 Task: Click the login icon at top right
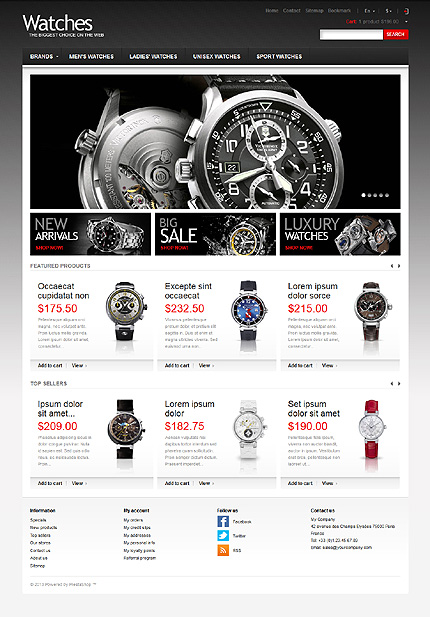pyautogui.click(x=406, y=11)
